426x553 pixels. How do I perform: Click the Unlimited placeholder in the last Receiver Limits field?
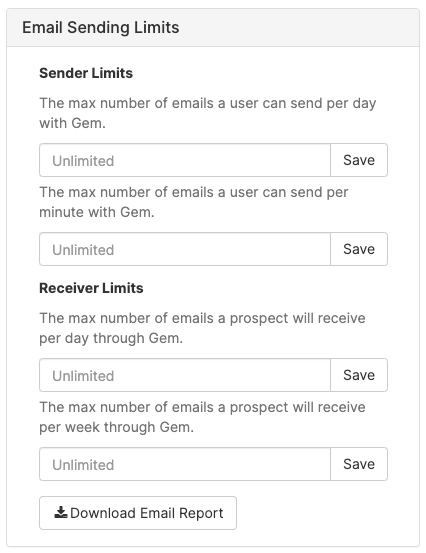83,465
